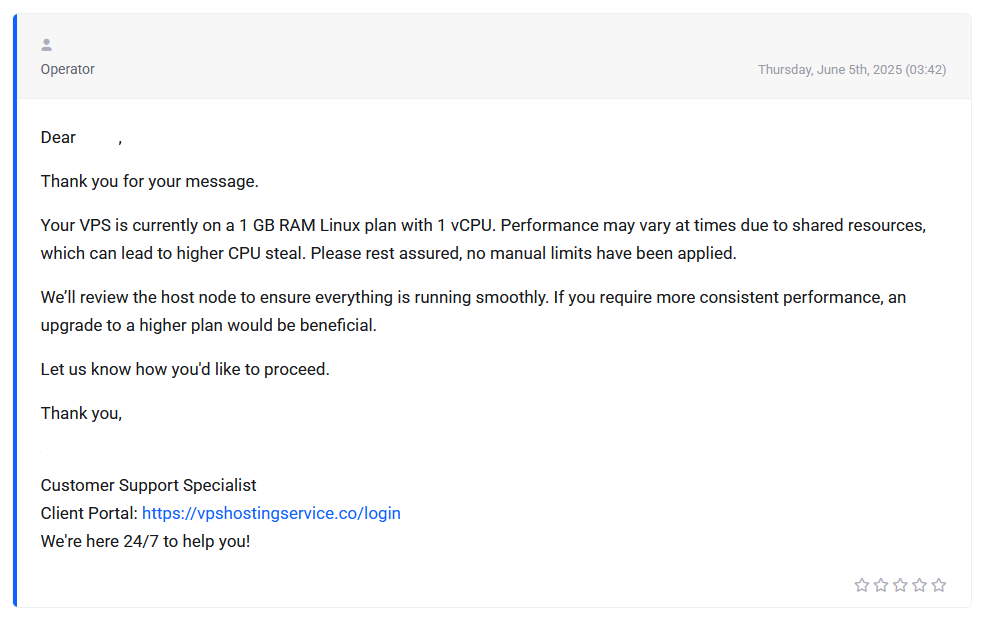
Task: Click the Operator name label
Action: 67,69
